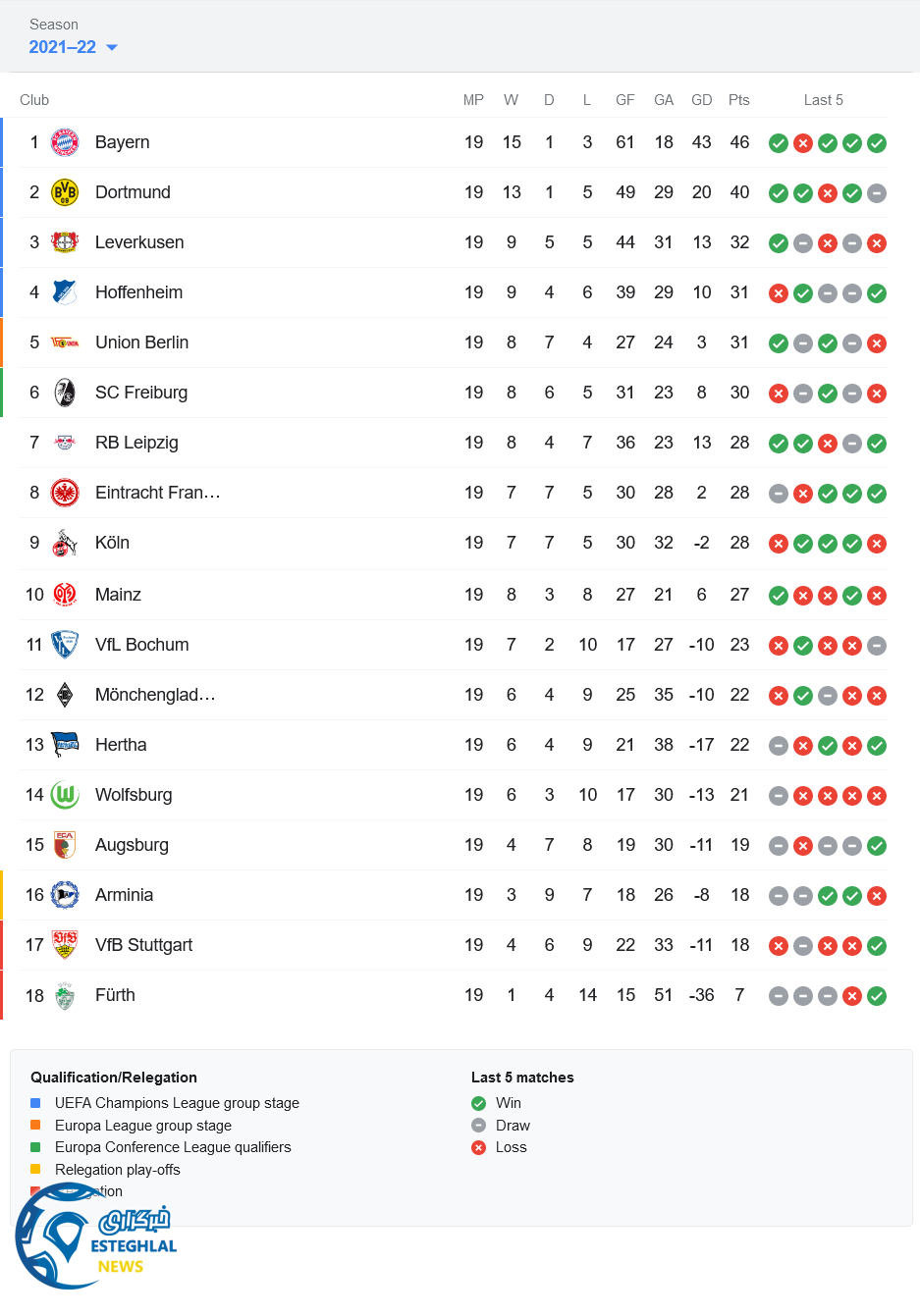Click the arrow beside season 2021–22
The width and height of the screenshot is (920, 1316).
[112, 47]
